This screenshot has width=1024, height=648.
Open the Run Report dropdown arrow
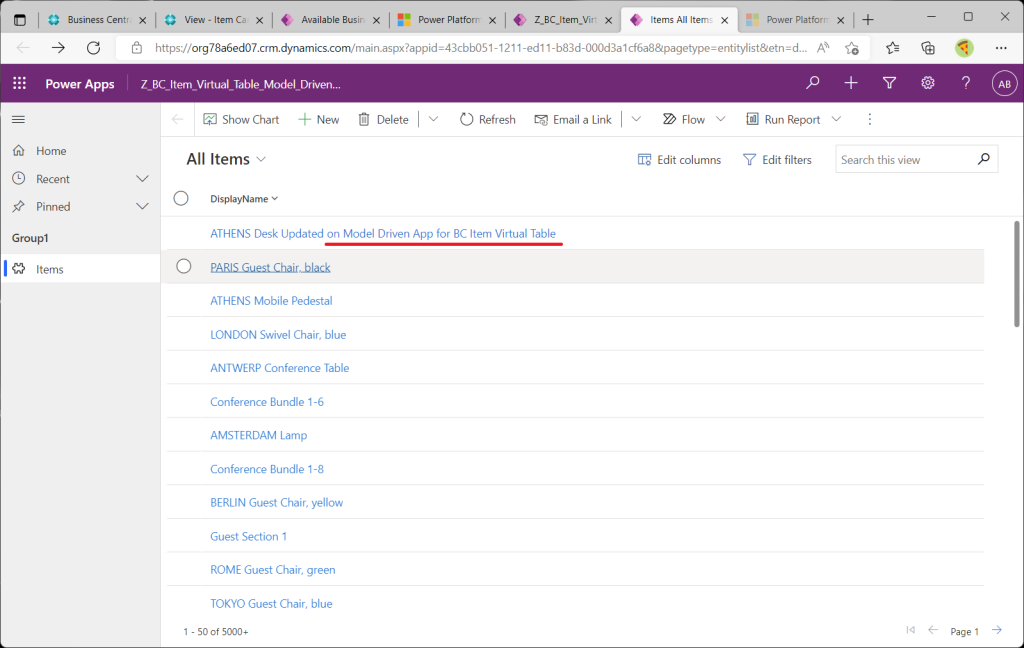coord(836,119)
